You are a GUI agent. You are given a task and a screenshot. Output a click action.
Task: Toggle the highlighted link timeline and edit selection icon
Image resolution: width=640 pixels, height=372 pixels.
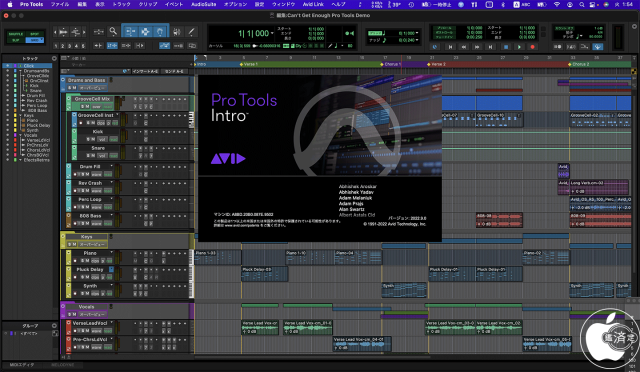(x=112, y=46)
